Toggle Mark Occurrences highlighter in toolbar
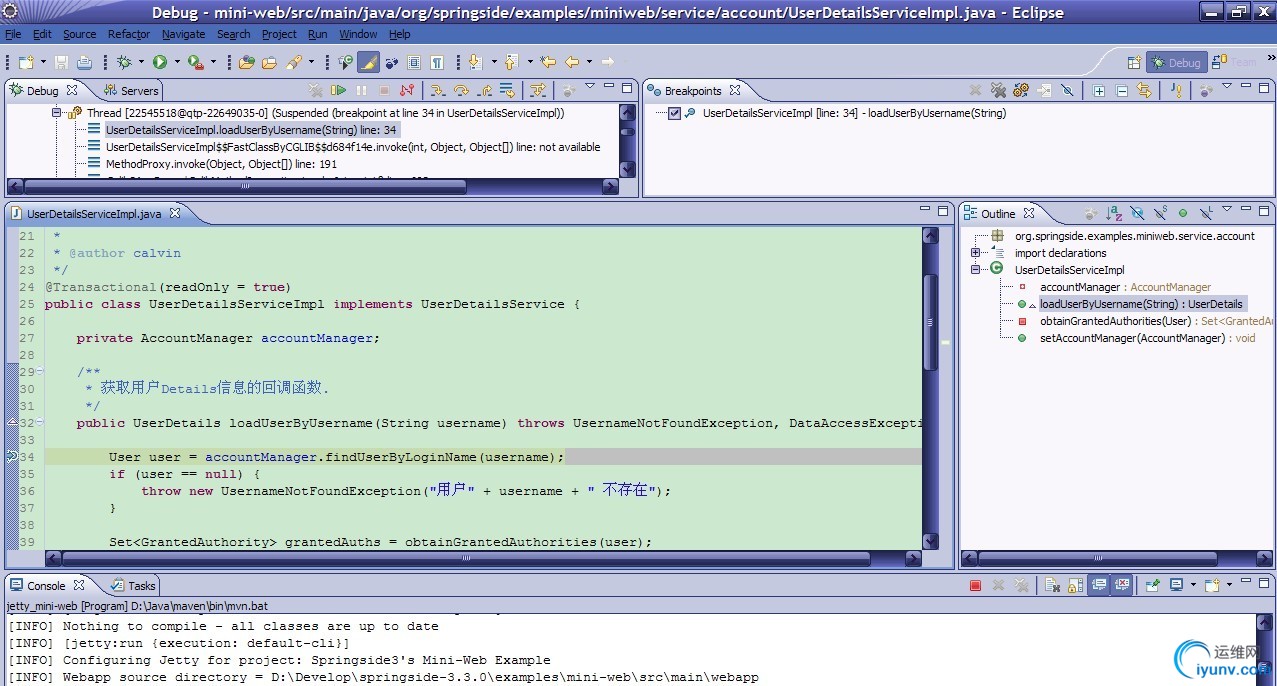Image resolution: width=1277 pixels, height=686 pixels. point(368,62)
